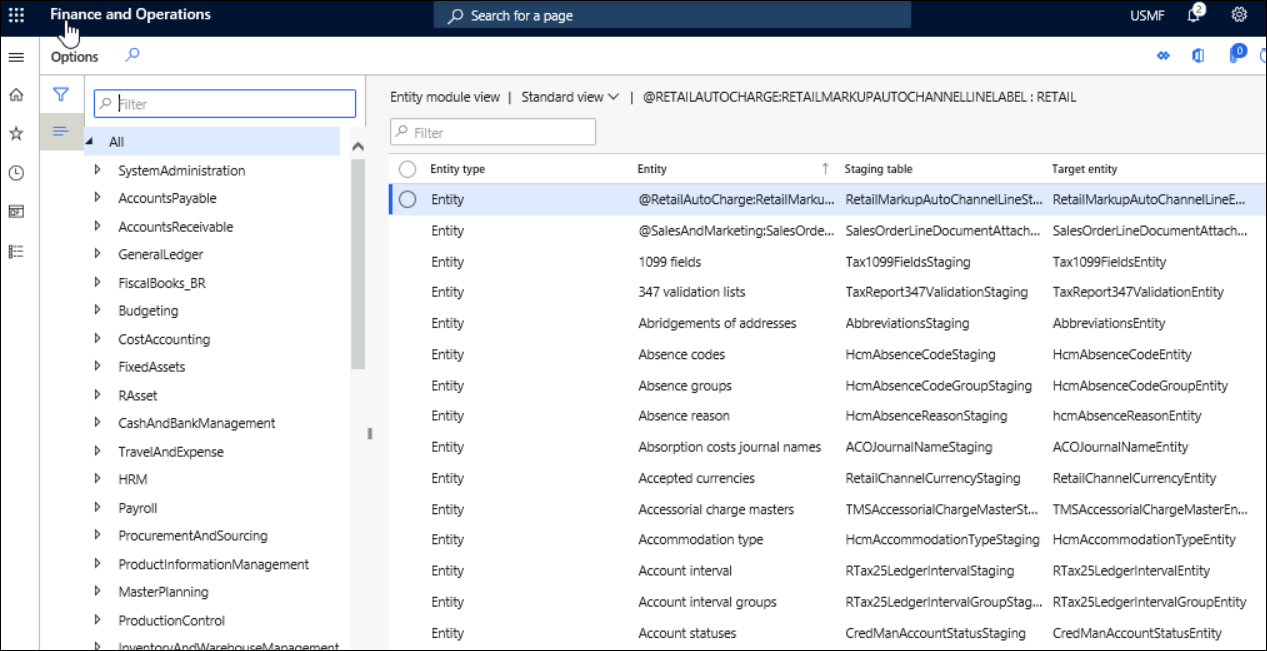
Task: Select the @RetailAutoCharge row radio circle
Action: coord(407,199)
